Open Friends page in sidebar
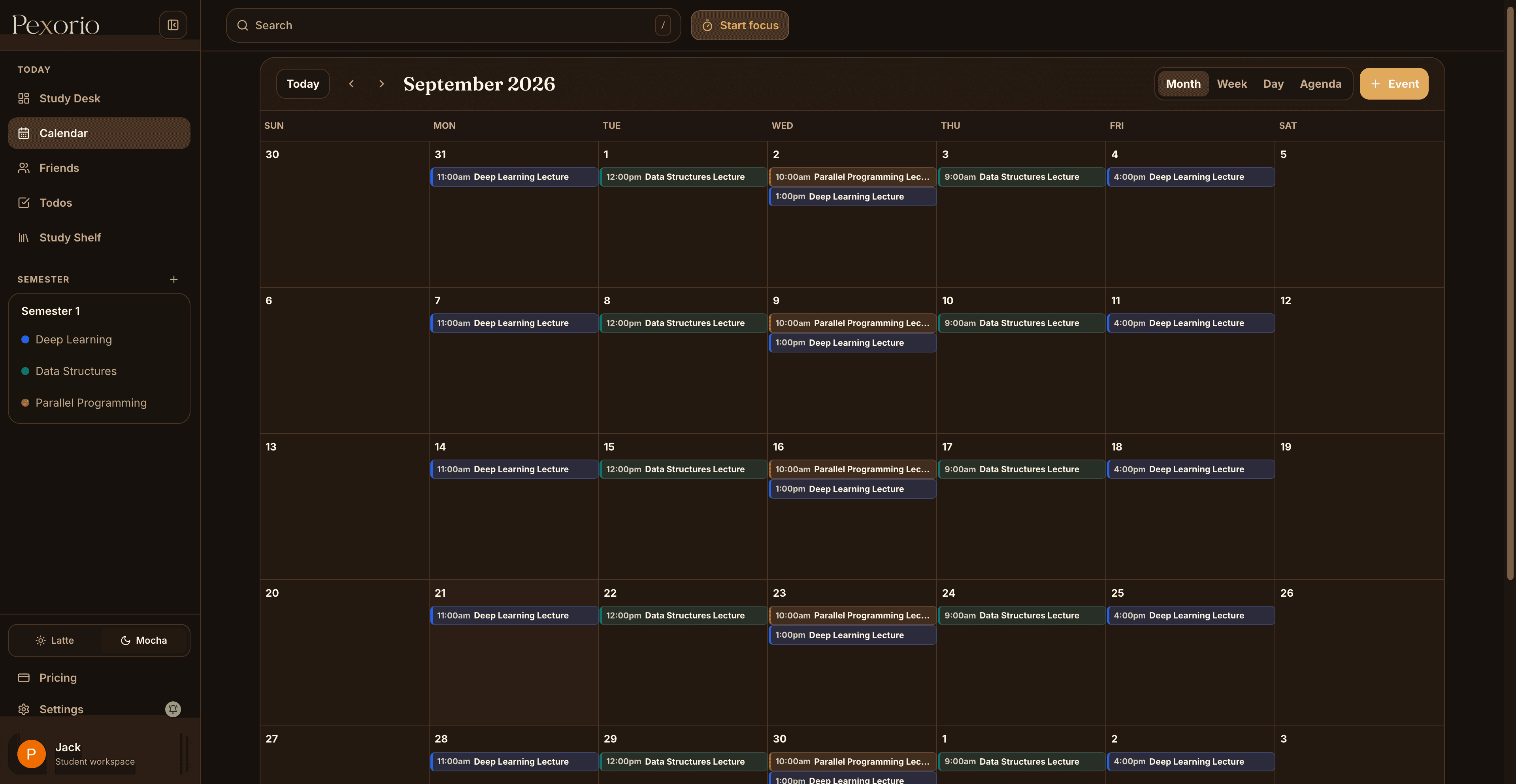The image size is (1516, 784). pyautogui.click(x=99, y=168)
